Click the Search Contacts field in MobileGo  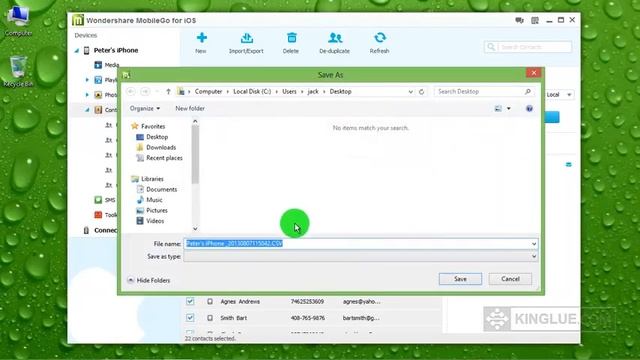coord(528,47)
